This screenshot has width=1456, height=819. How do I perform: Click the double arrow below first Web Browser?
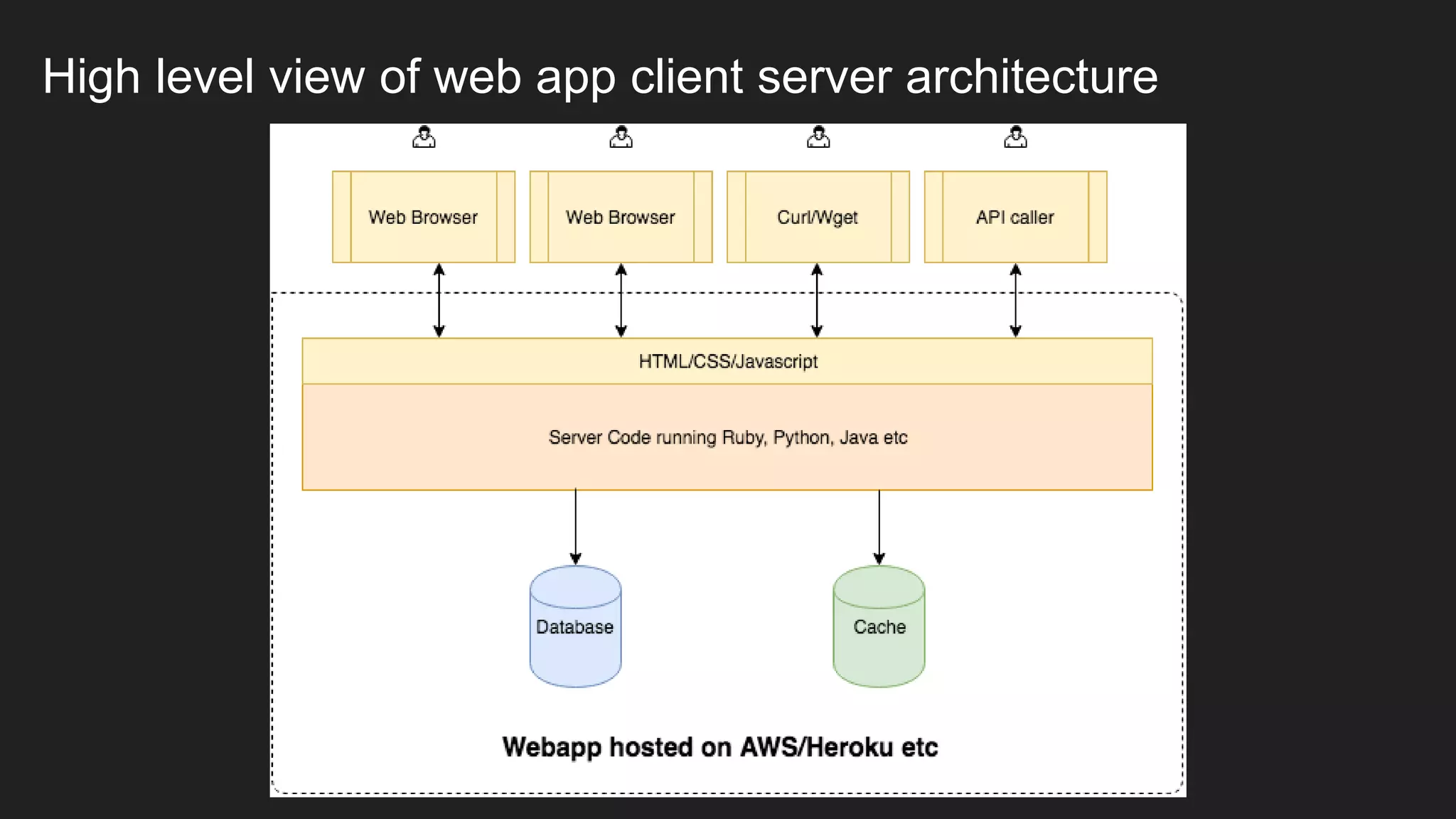click(x=439, y=300)
